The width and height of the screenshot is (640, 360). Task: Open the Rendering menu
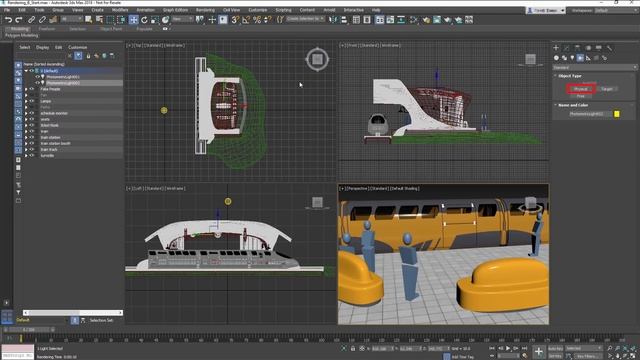205,10
